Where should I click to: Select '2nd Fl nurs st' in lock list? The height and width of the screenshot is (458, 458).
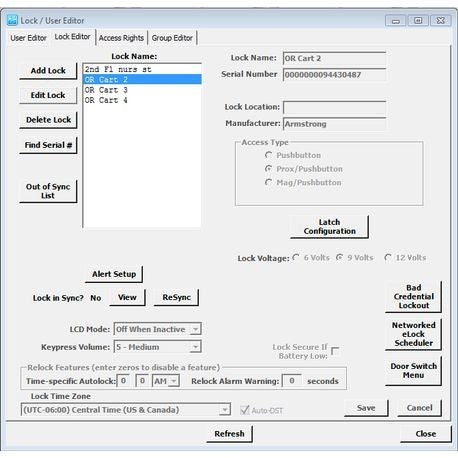pyautogui.click(x=142, y=69)
